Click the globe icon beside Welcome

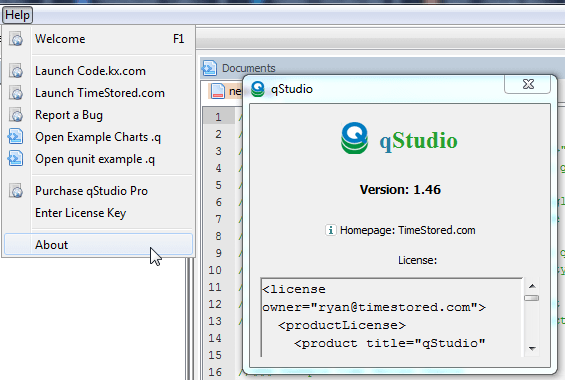click(x=16, y=39)
